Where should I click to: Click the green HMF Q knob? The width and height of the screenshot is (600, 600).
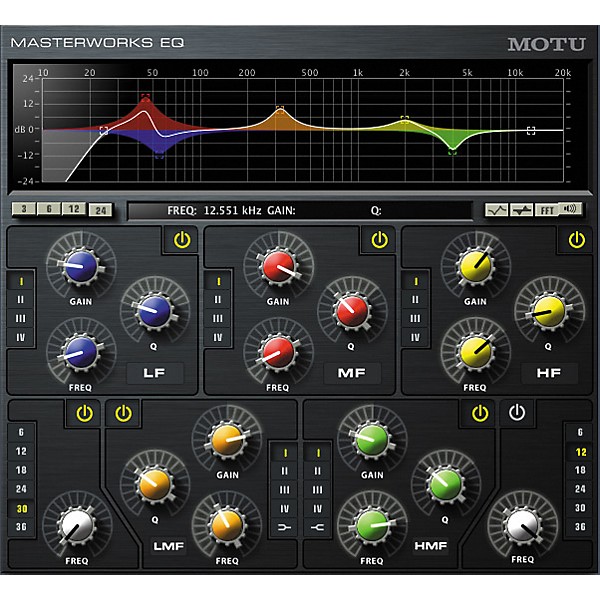click(x=445, y=484)
